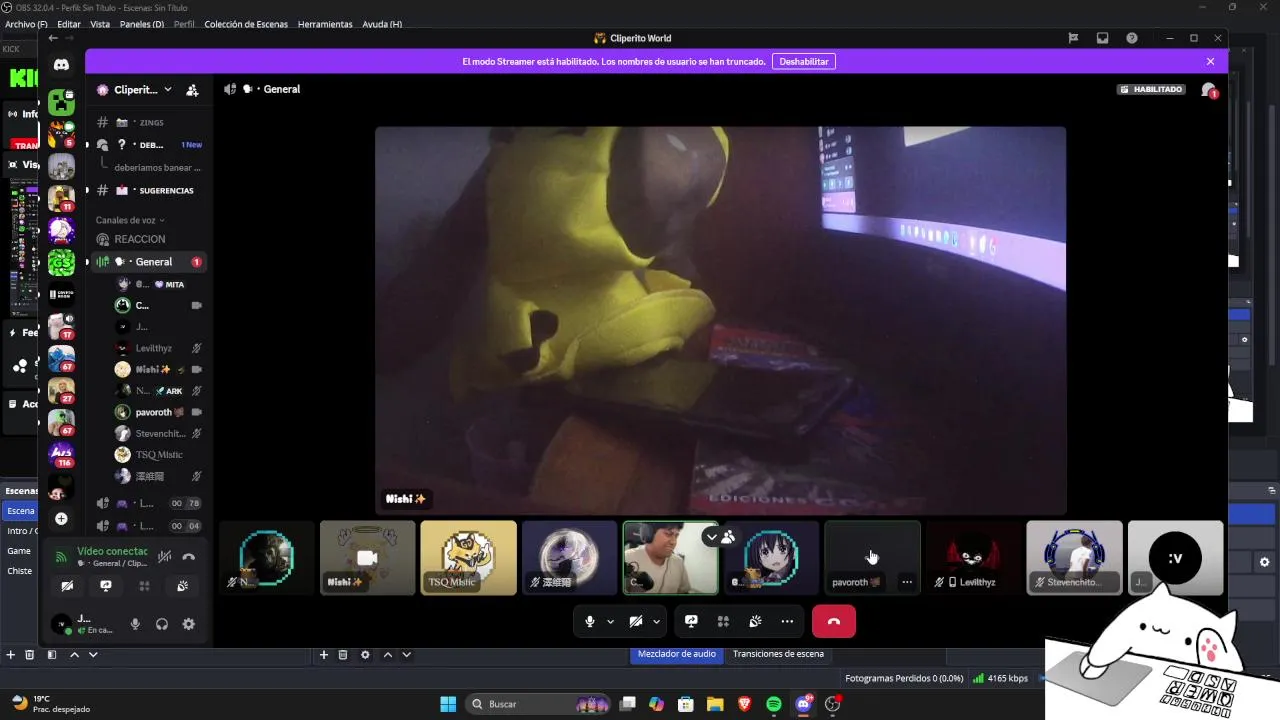Share screen from the call control bar
The height and width of the screenshot is (720, 1280).
point(691,621)
